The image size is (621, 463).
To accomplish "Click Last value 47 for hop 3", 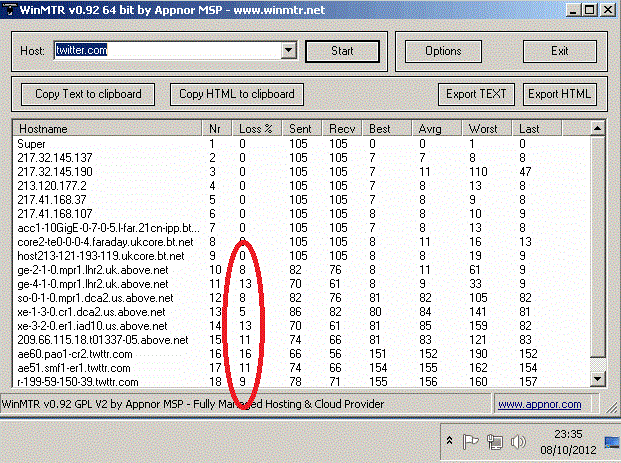I will [526, 172].
